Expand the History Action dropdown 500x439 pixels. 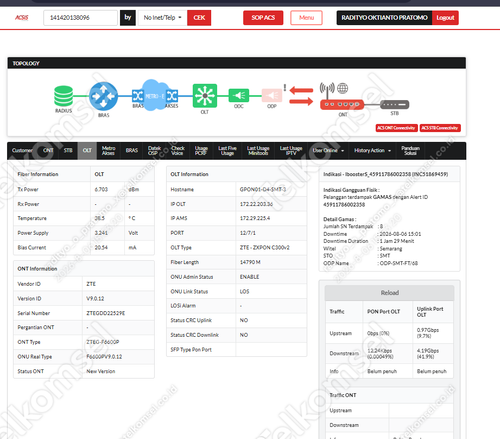tap(372, 151)
